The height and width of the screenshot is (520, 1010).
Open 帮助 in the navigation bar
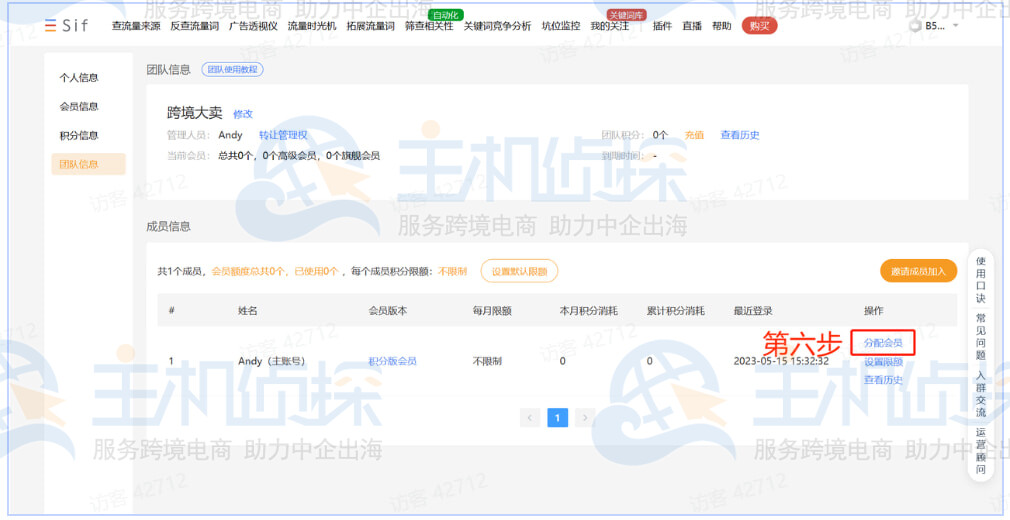tap(721, 26)
